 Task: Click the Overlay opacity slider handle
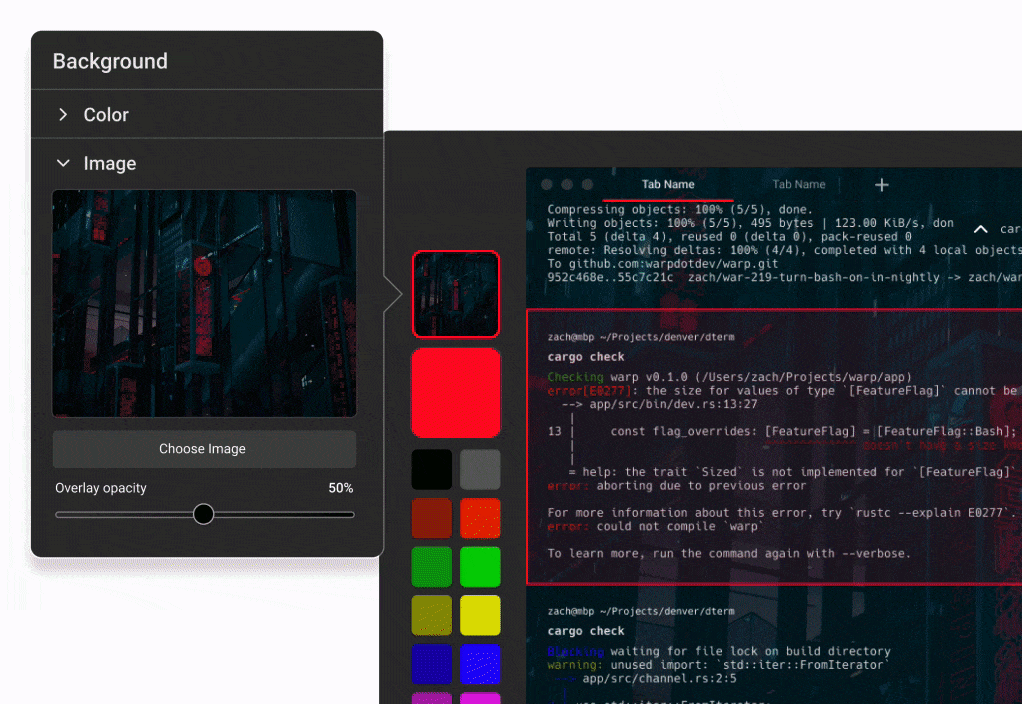coord(203,514)
